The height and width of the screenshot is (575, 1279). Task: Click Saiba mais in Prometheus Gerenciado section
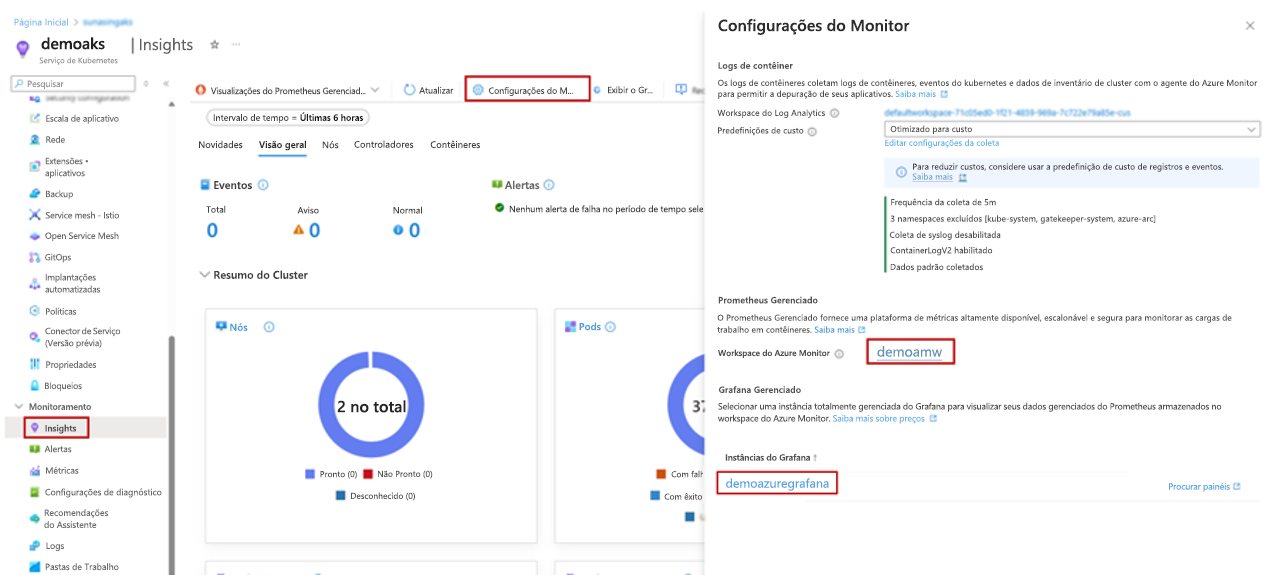(x=839, y=329)
